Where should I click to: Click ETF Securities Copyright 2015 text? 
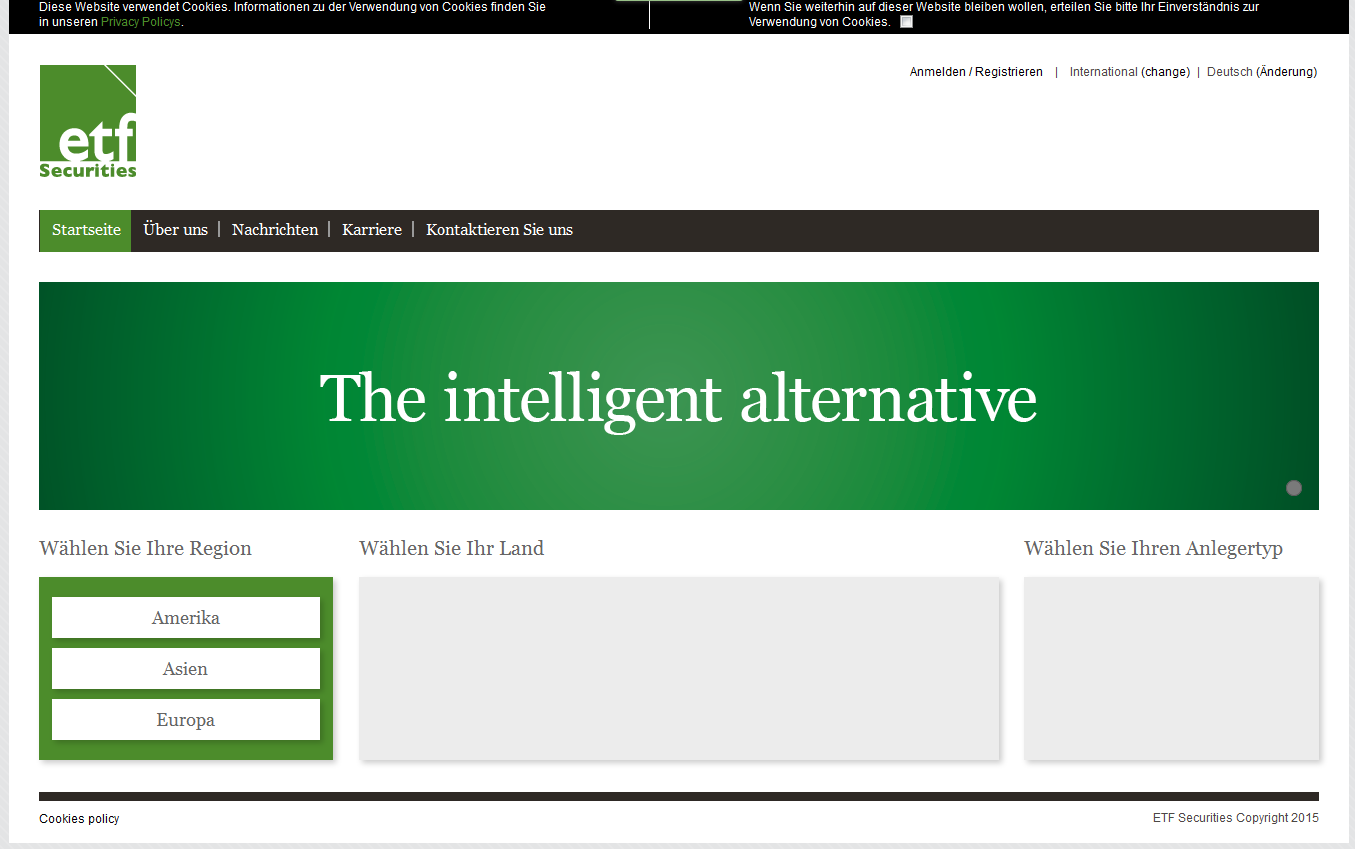point(1236,818)
